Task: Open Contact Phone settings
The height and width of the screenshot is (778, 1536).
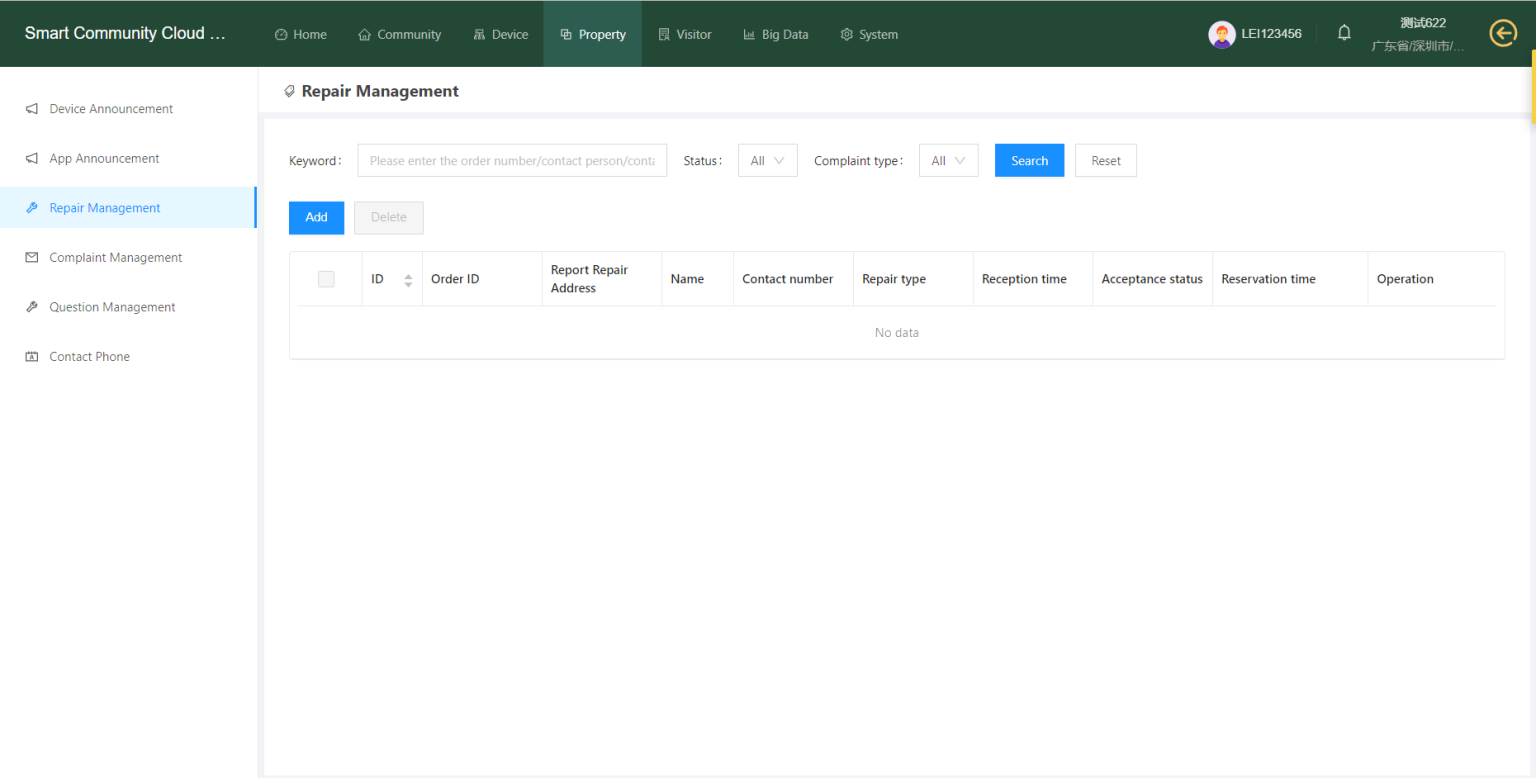Action: (x=89, y=356)
